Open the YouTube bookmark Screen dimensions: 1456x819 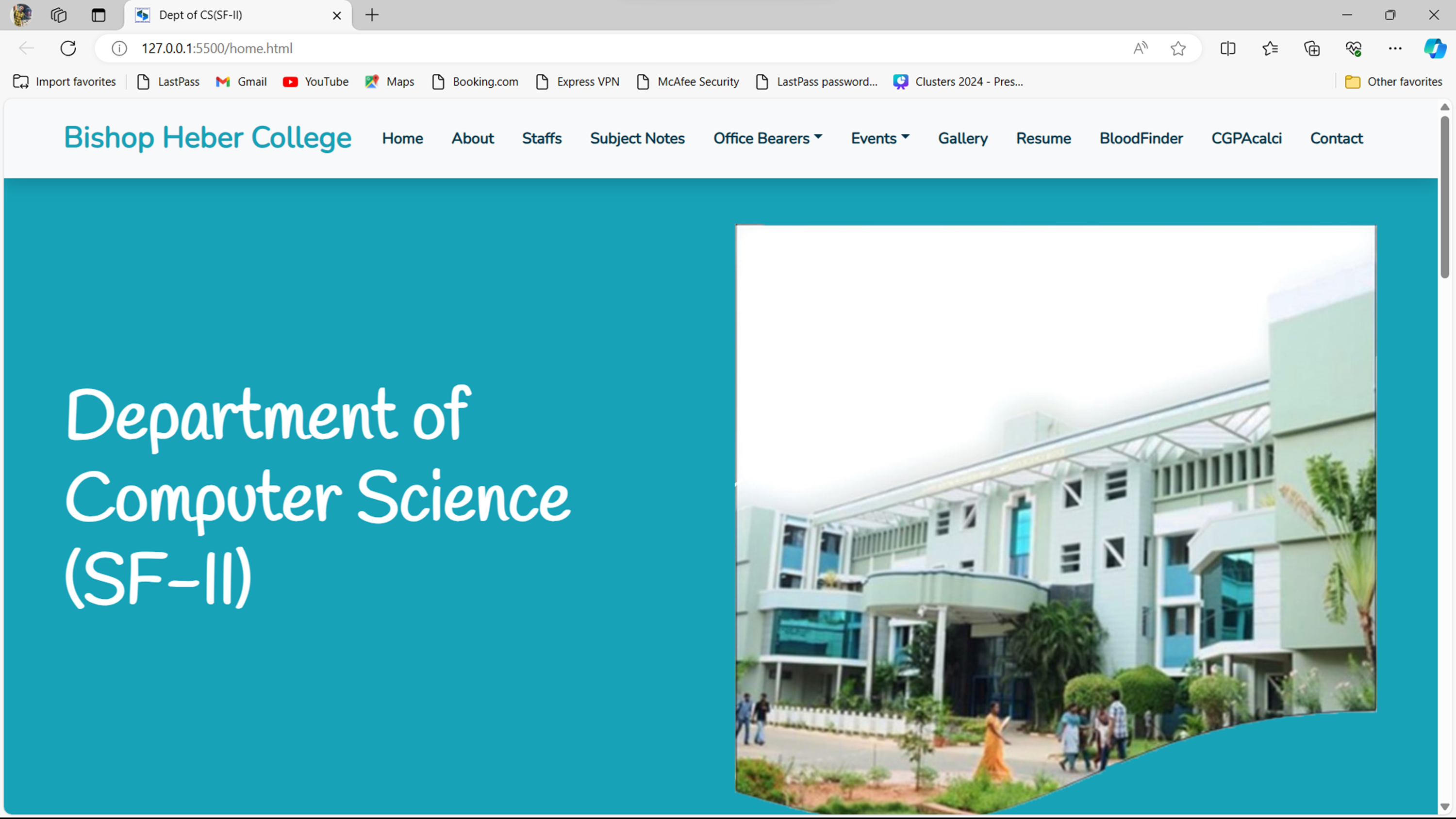point(315,82)
